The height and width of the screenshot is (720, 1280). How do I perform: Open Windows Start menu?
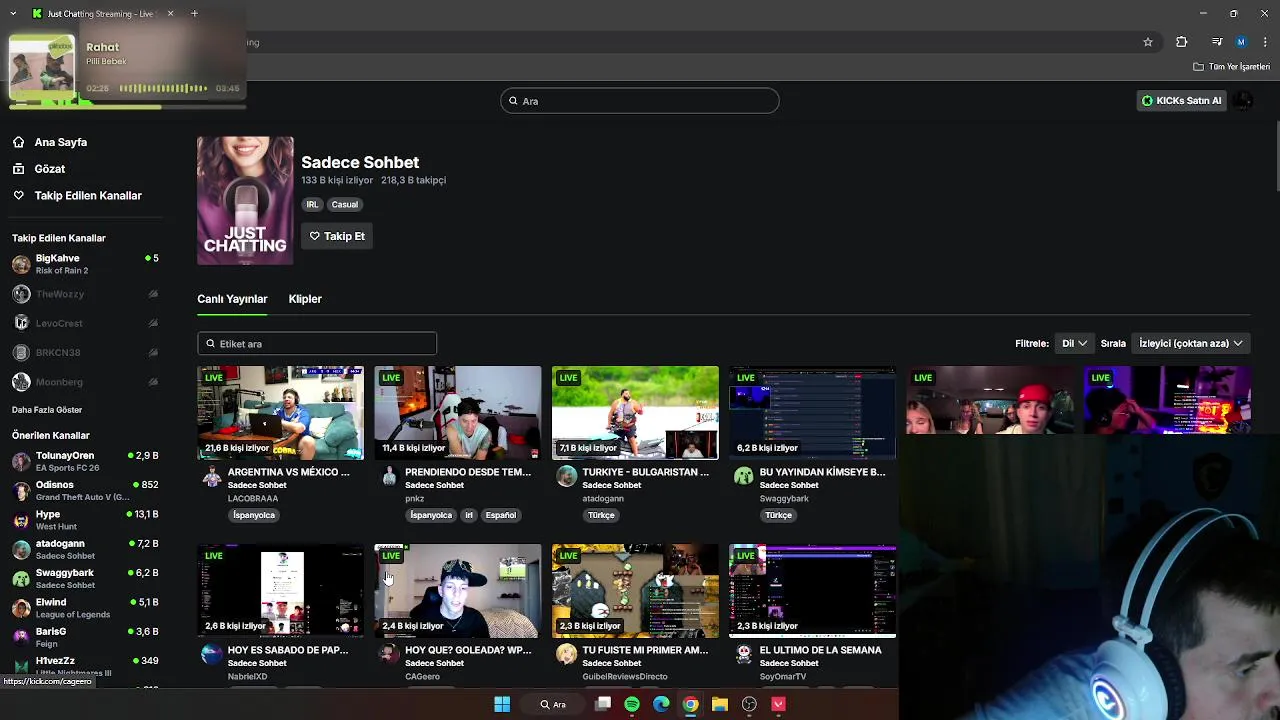pos(502,704)
